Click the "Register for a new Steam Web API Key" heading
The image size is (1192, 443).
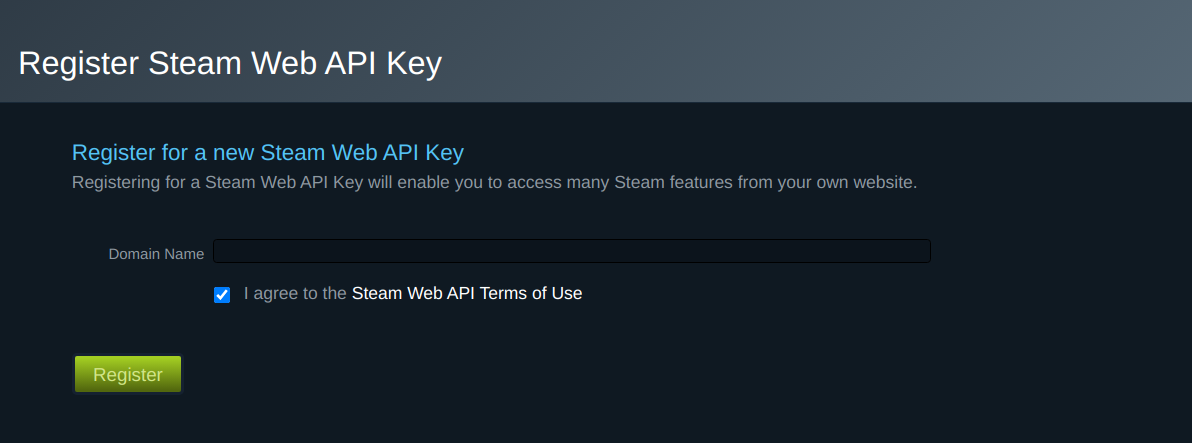click(x=268, y=153)
